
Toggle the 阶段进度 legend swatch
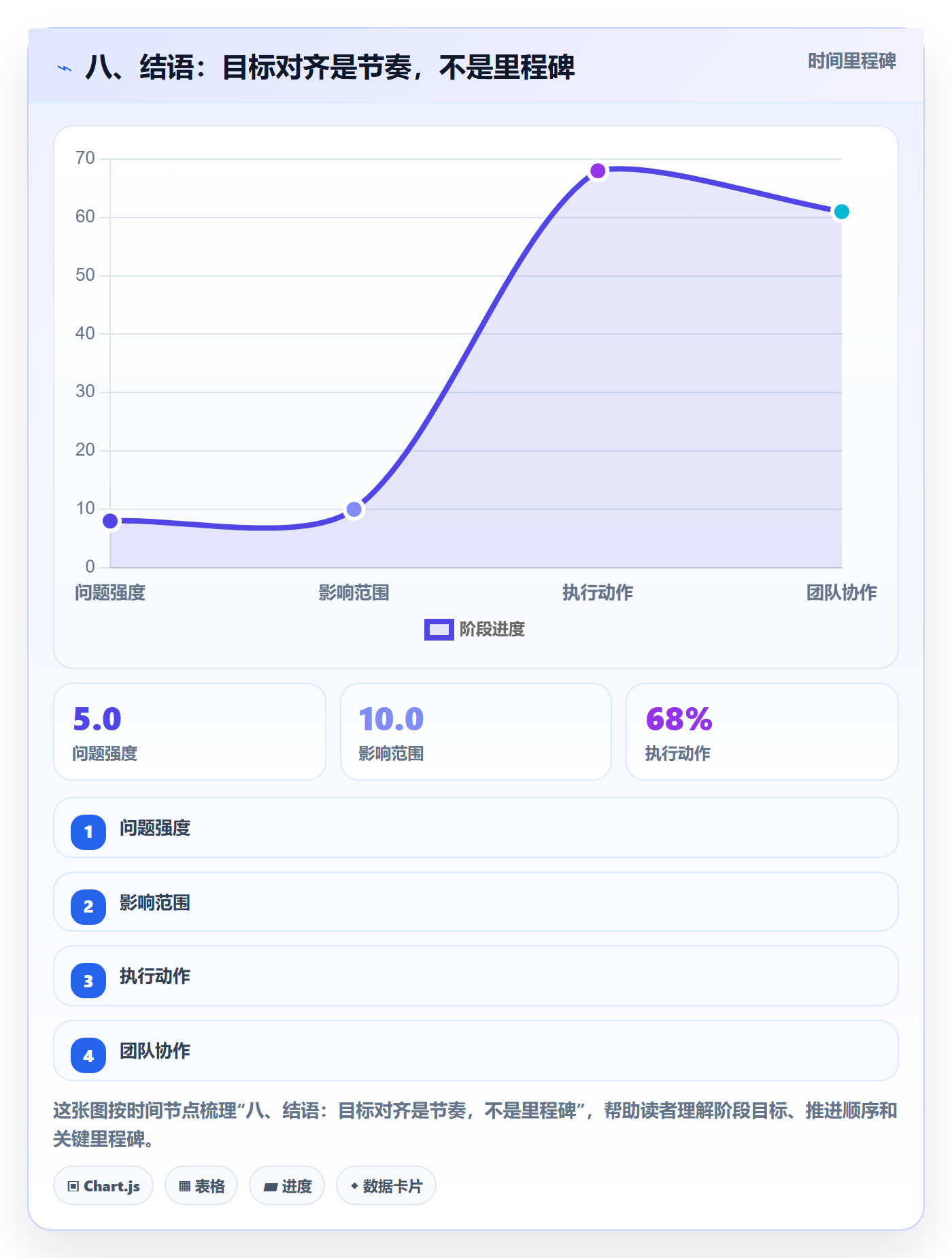[439, 630]
